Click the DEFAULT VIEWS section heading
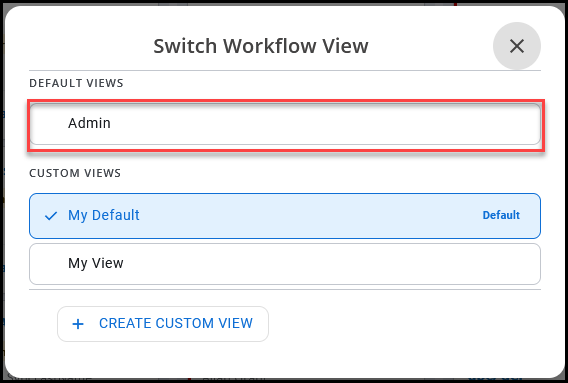The height and width of the screenshot is (383, 568). click(76, 83)
